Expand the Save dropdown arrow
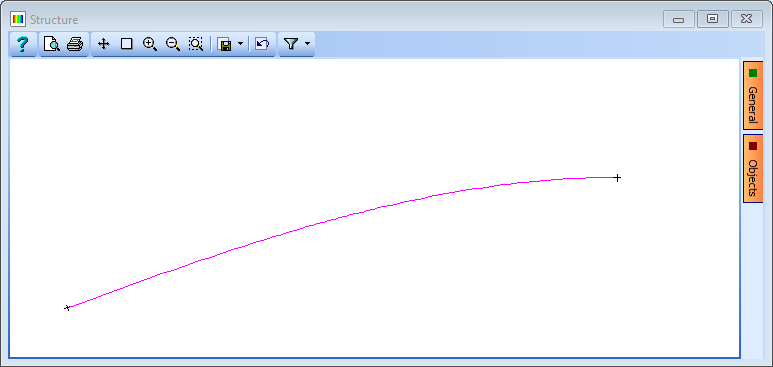The height and width of the screenshot is (367, 773). (x=240, y=44)
